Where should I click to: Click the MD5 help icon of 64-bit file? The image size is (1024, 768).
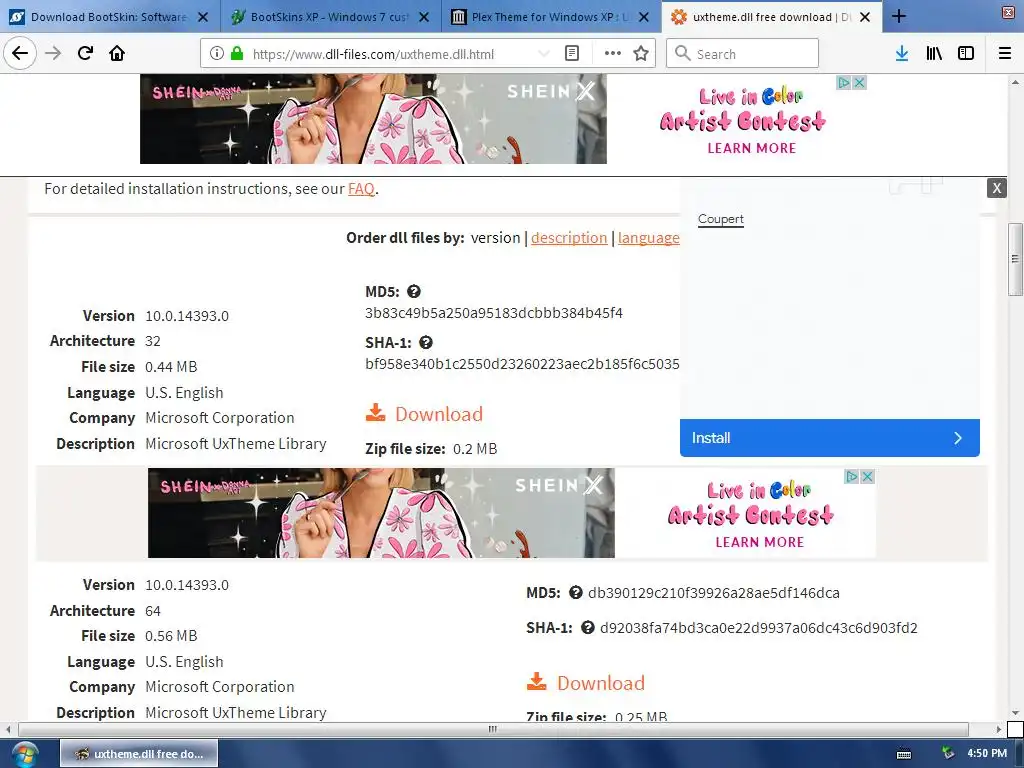575,592
